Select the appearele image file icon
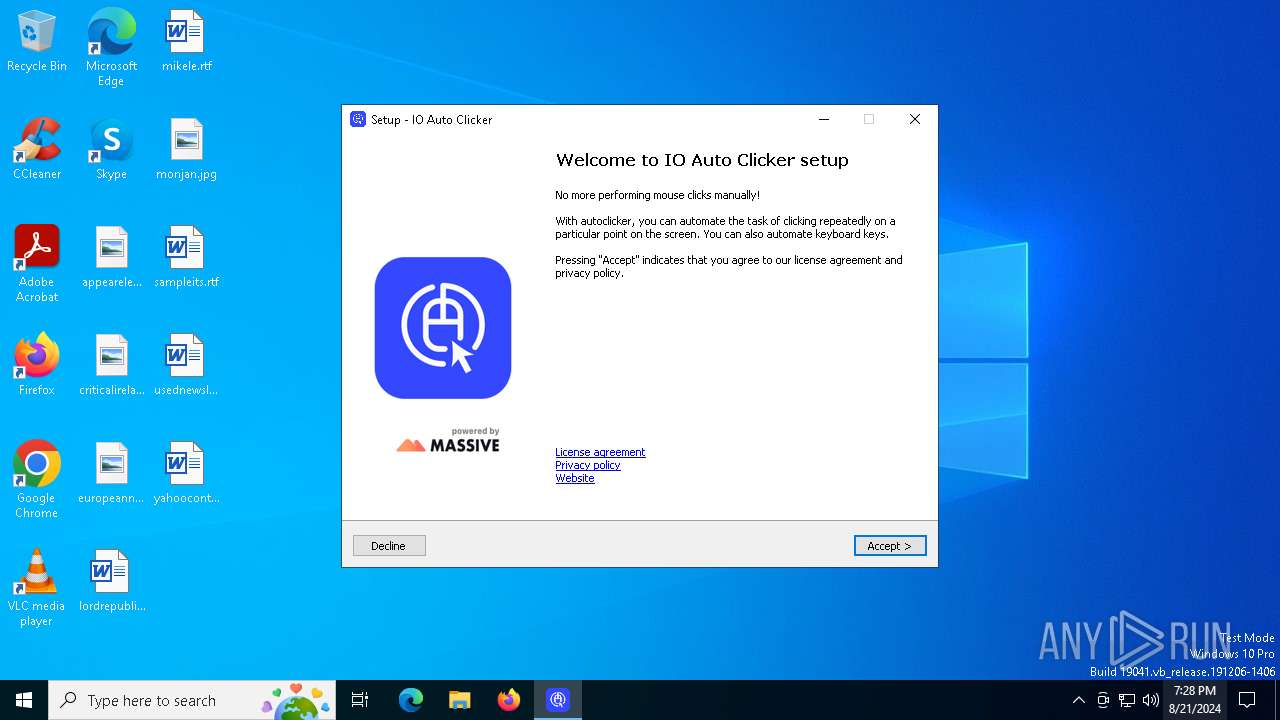This screenshot has width=1280, height=720. (x=111, y=258)
